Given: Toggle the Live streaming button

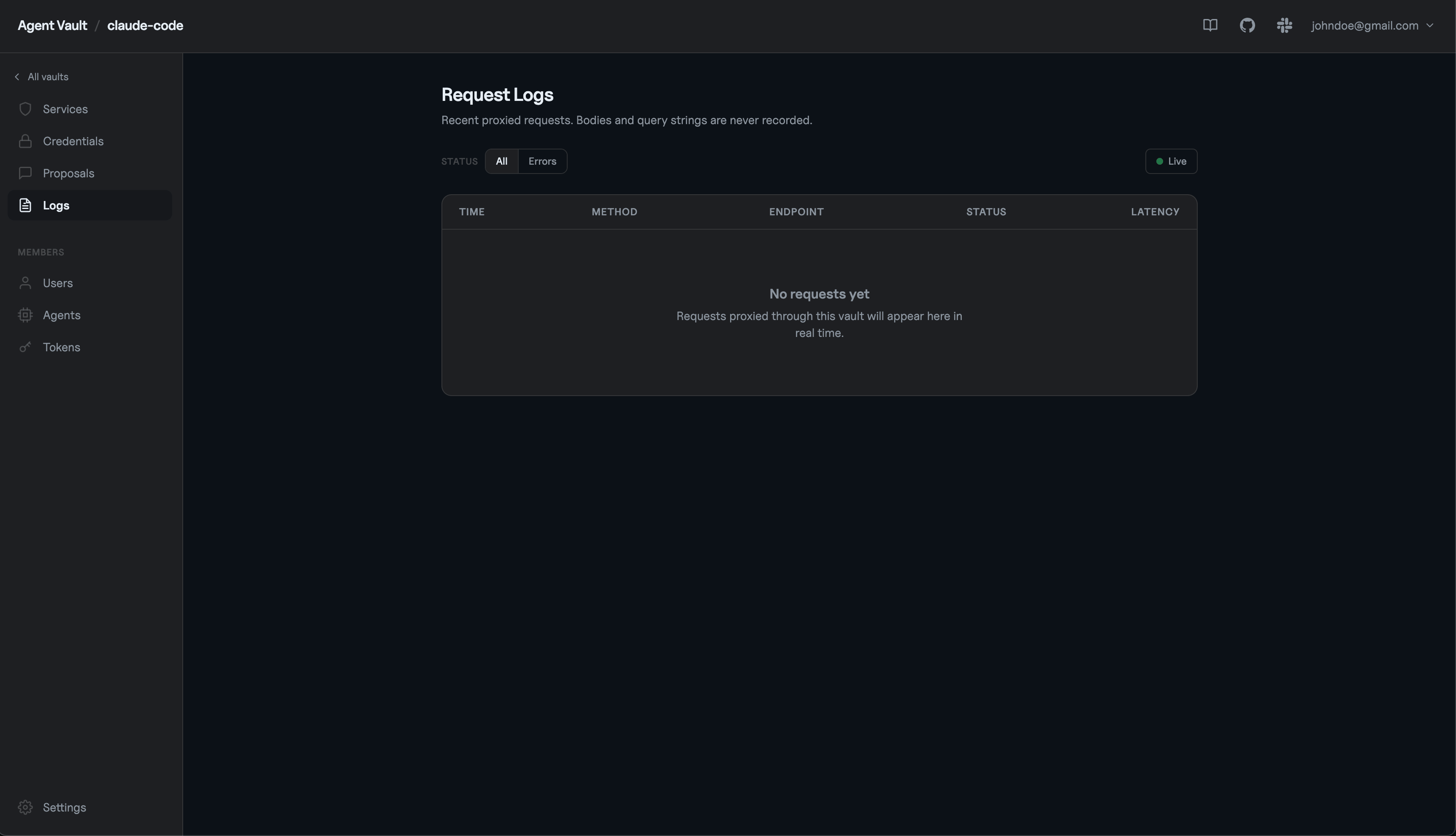Looking at the screenshot, I should (1171, 161).
